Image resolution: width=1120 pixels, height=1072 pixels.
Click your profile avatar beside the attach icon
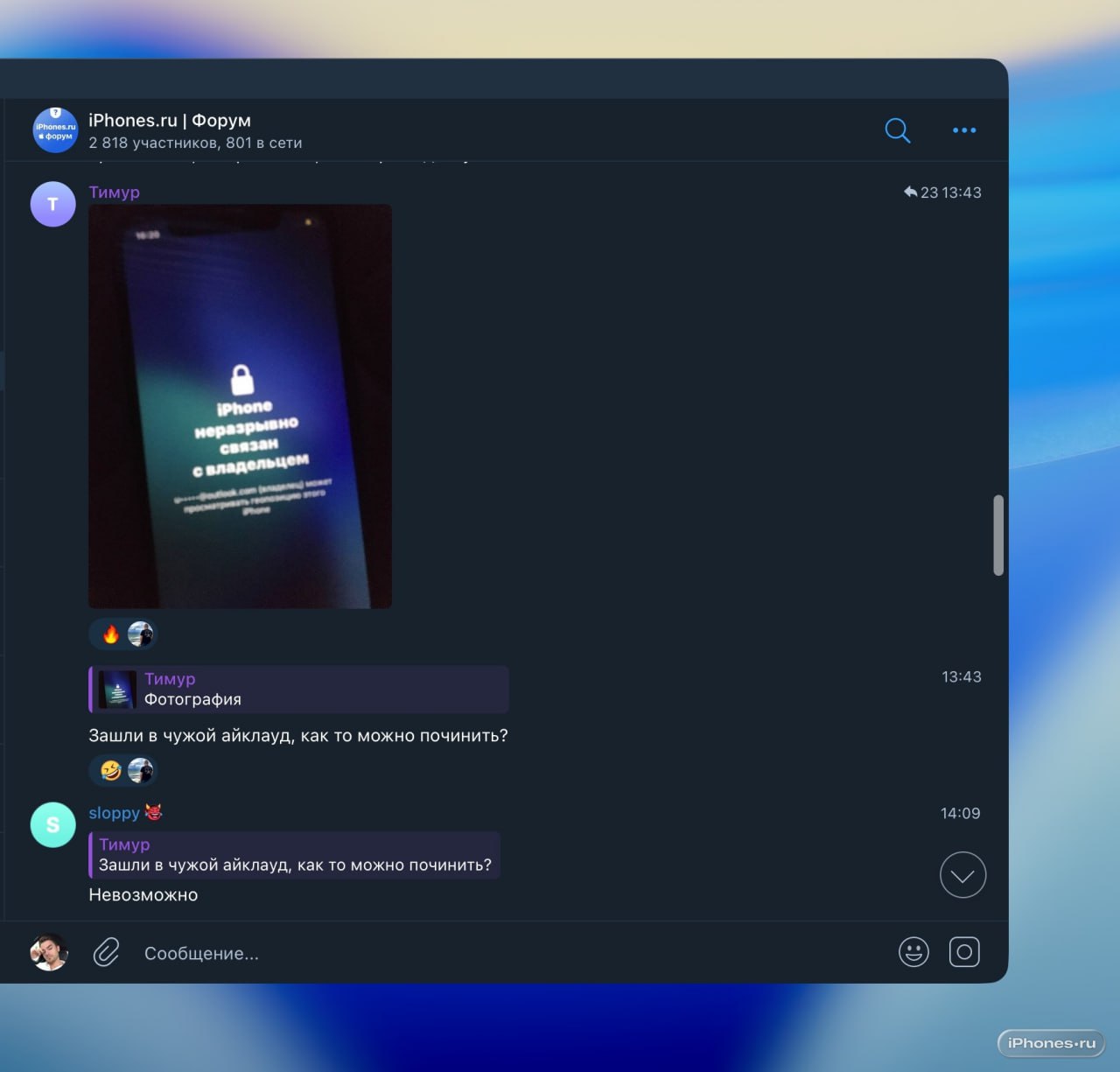coord(49,952)
